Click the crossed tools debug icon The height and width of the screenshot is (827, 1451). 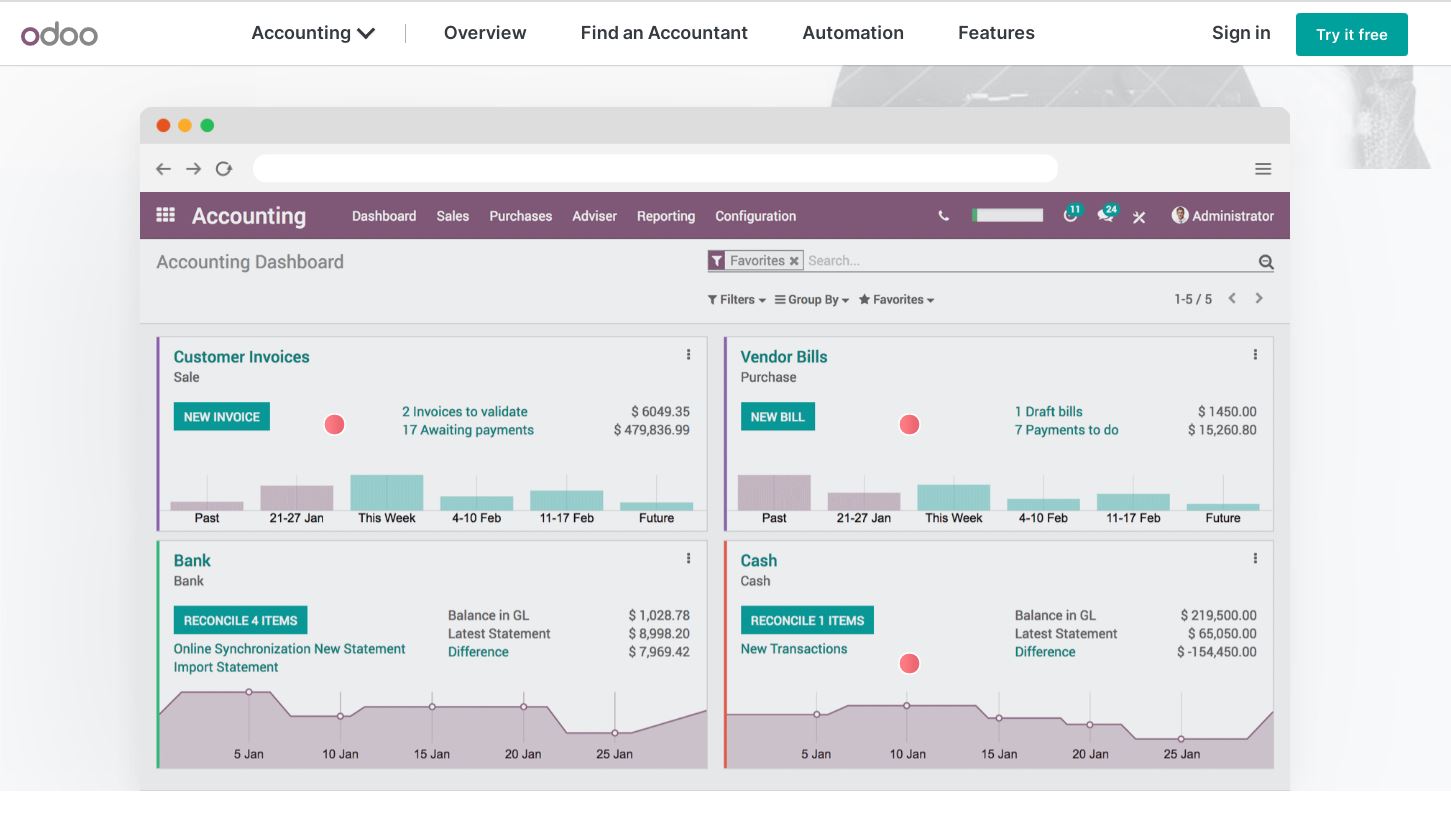point(1139,216)
